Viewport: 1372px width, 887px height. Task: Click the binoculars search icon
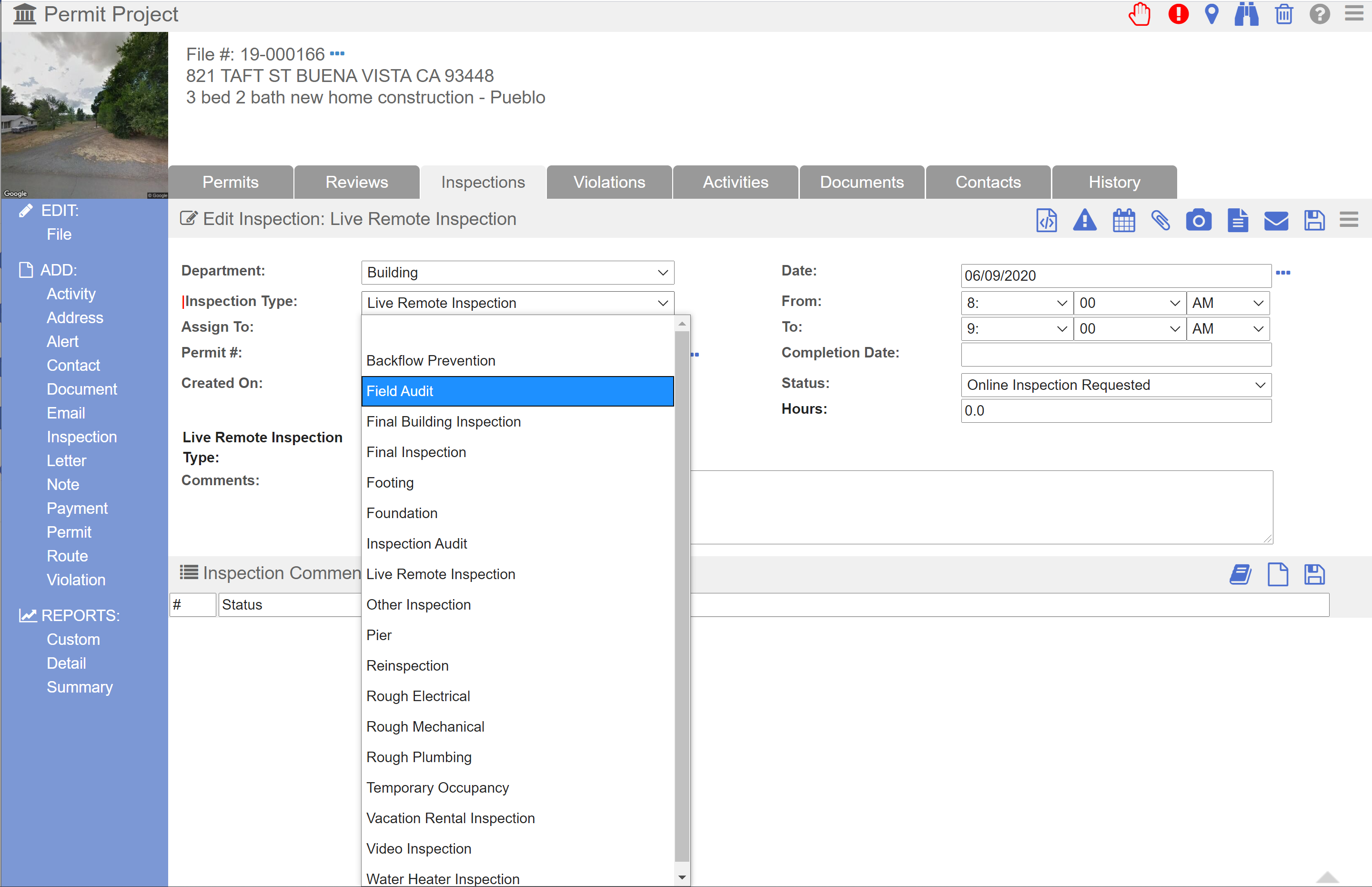pyautogui.click(x=1246, y=14)
